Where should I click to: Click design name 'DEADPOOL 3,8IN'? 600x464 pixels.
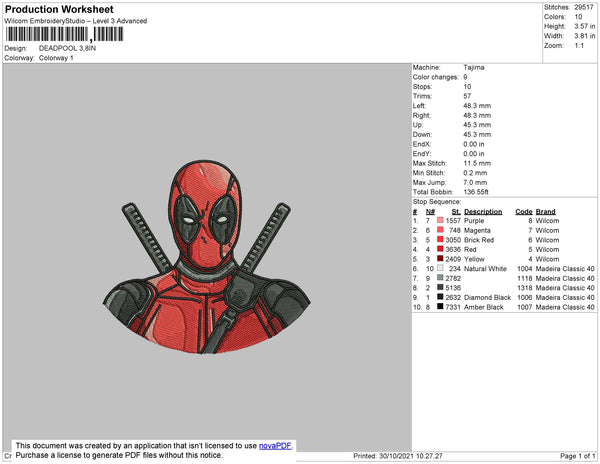[x=67, y=48]
